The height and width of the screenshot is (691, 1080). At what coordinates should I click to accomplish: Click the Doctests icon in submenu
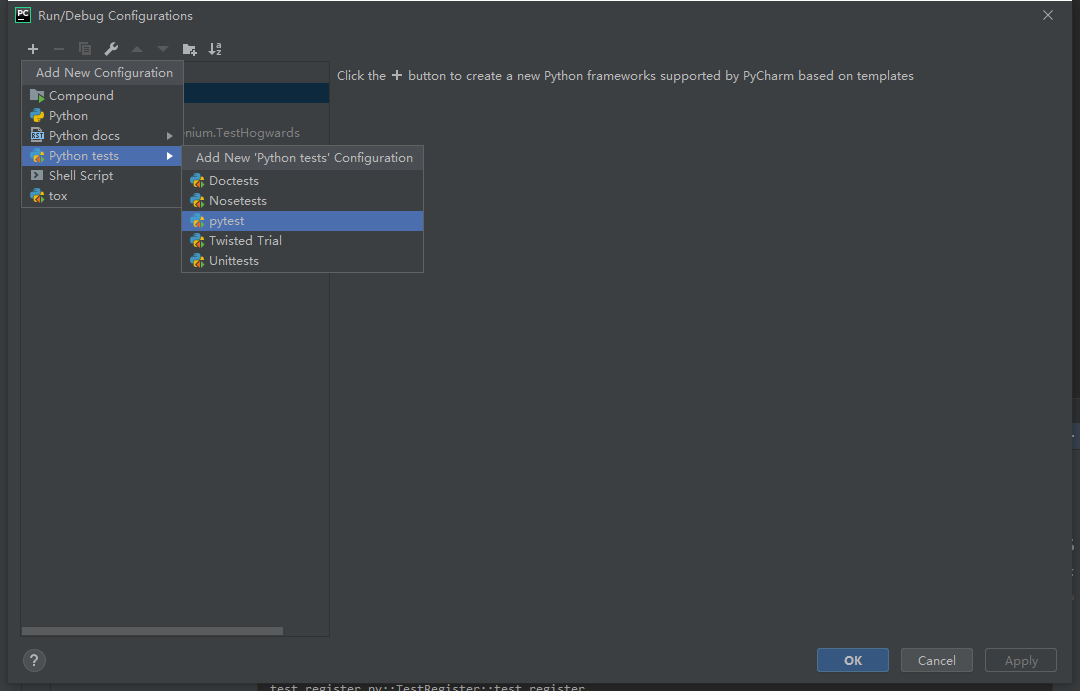click(x=197, y=181)
